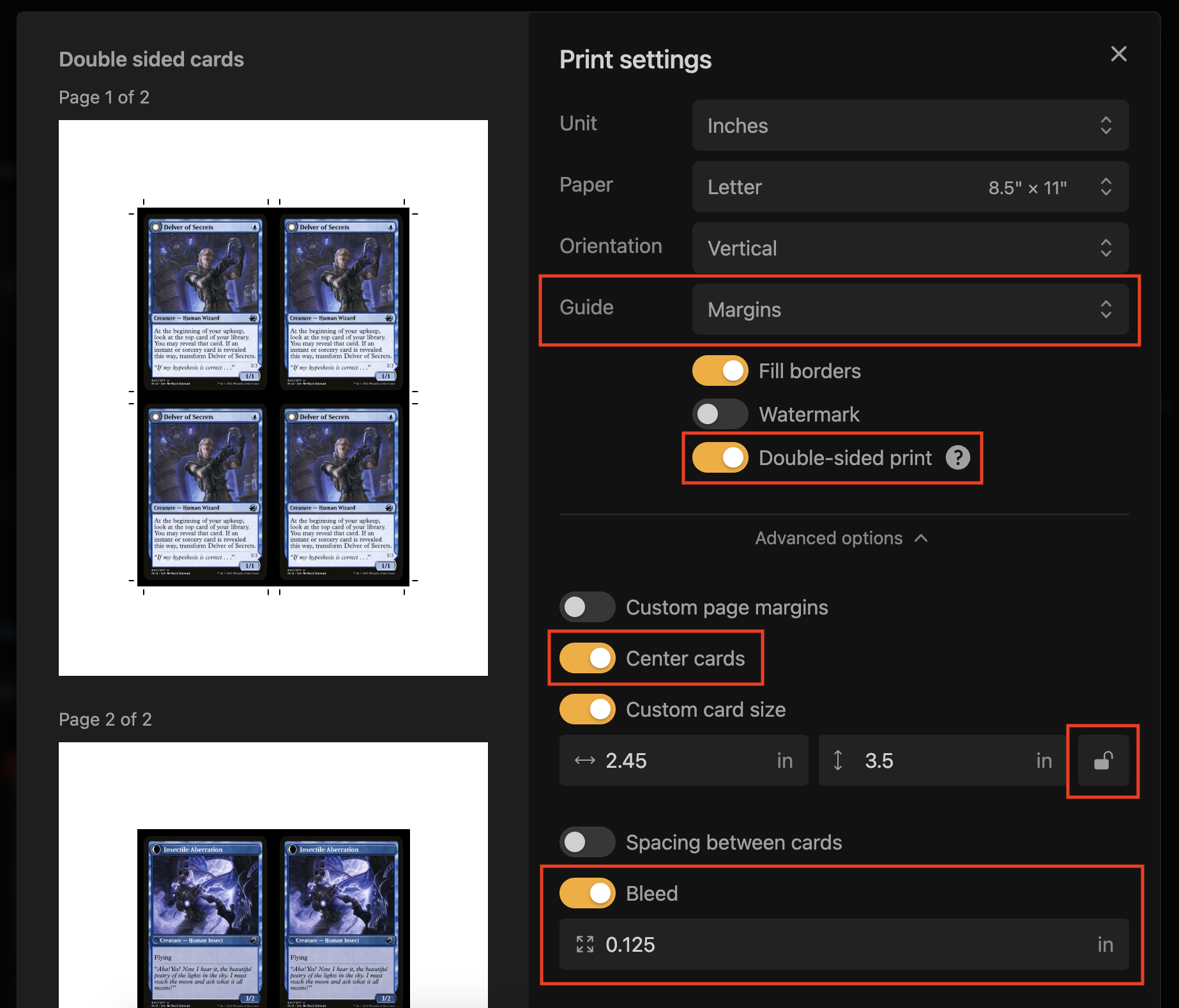This screenshot has height=1008, width=1179.
Task: Click the aspect ratio unlock icon
Action: click(1103, 760)
